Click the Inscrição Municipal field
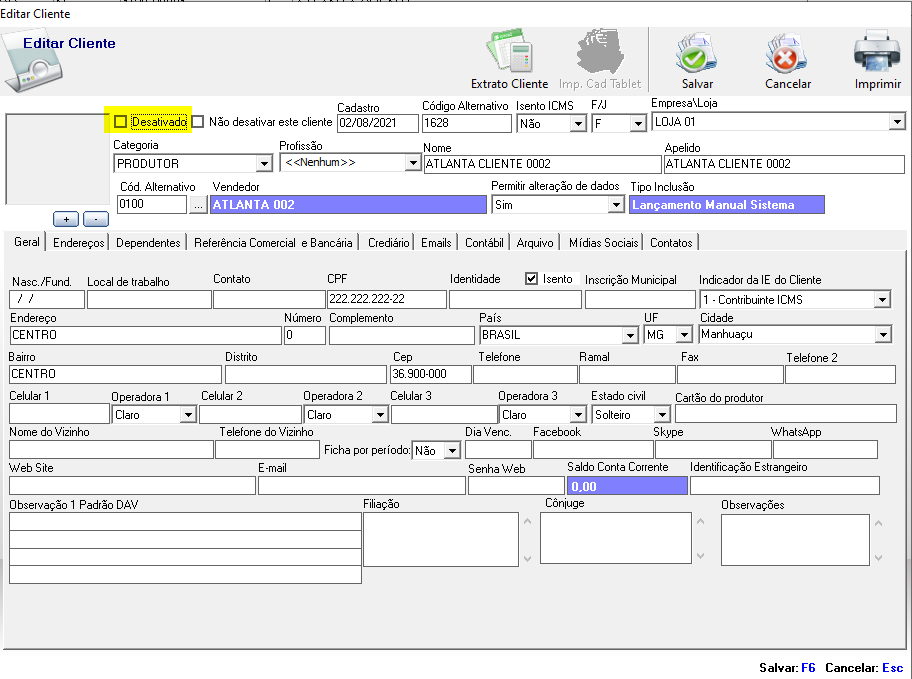 tap(640, 299)
